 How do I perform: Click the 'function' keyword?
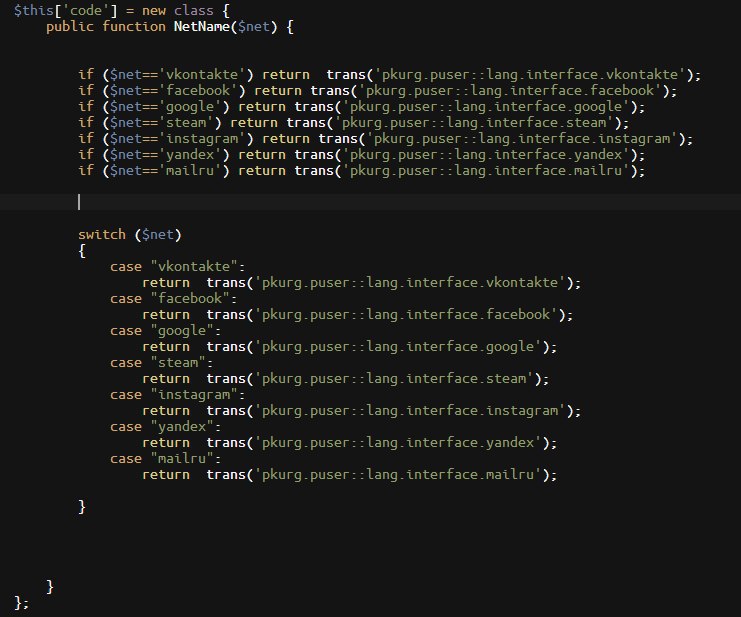tap(134, 26)
